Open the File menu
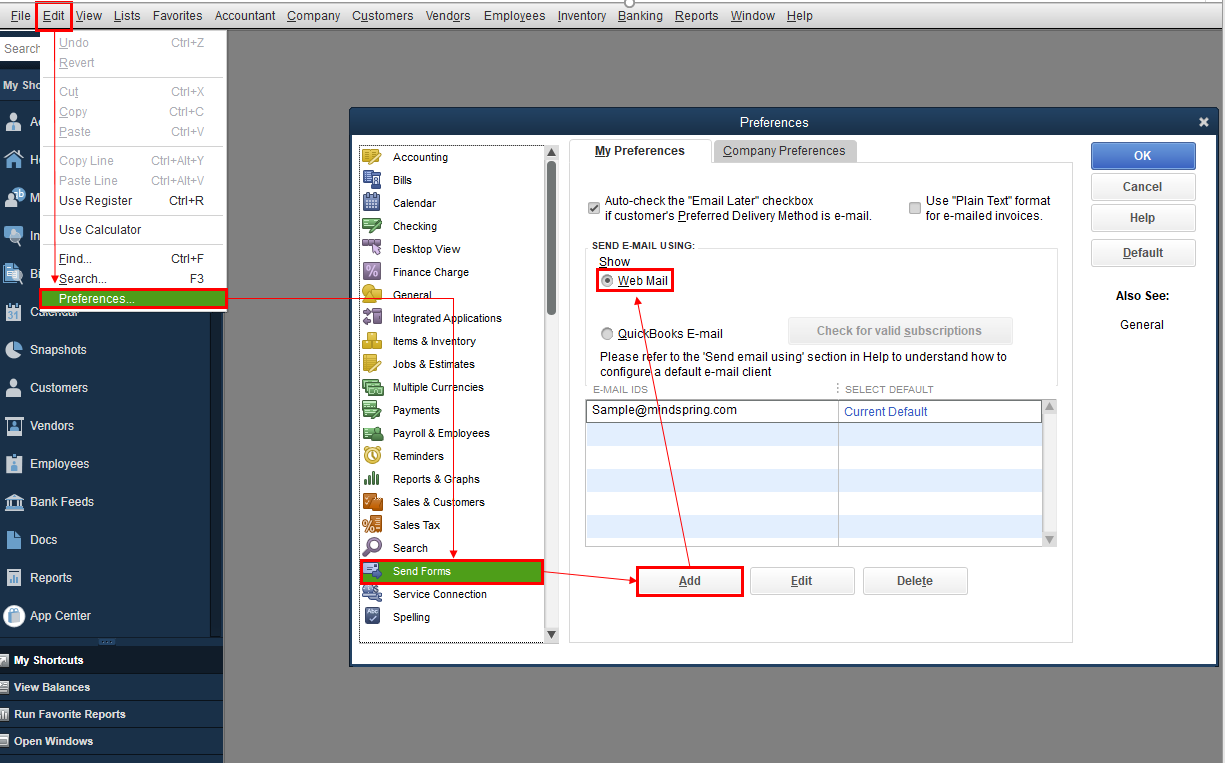Viewport: 1225px width, 763px height. (20, 16)
